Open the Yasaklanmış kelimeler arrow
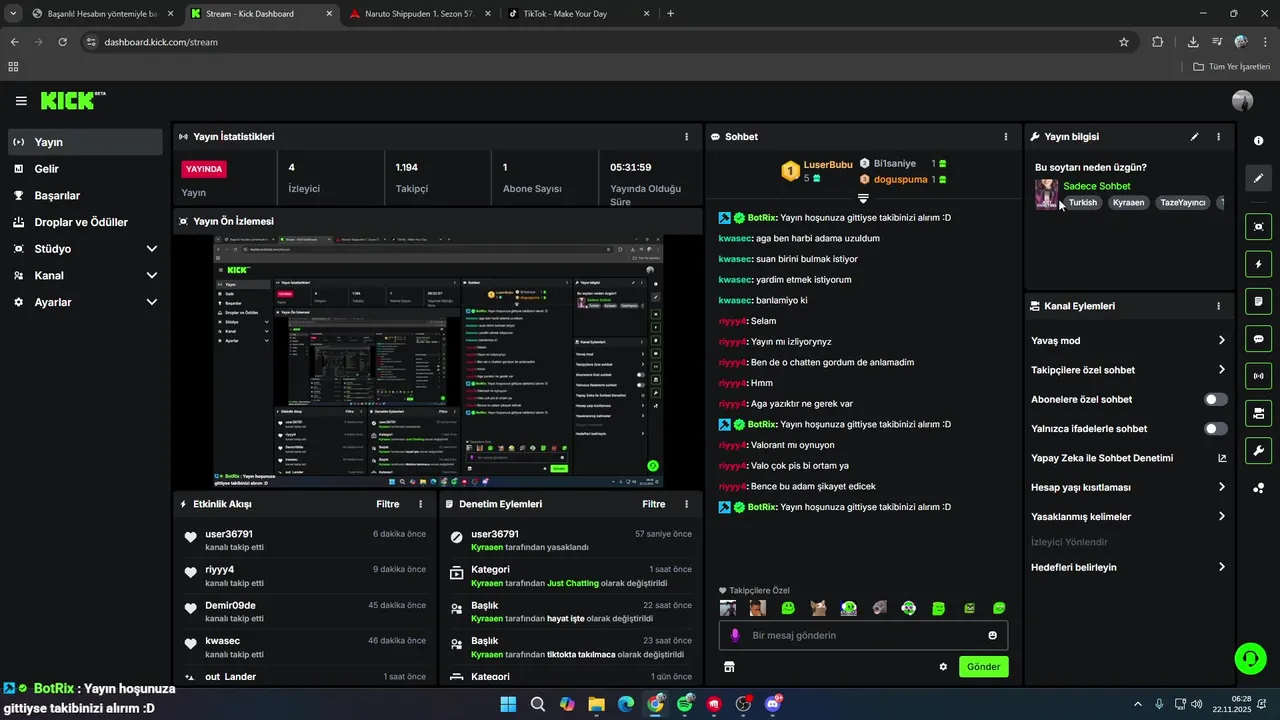 [x=1222, y=517]
